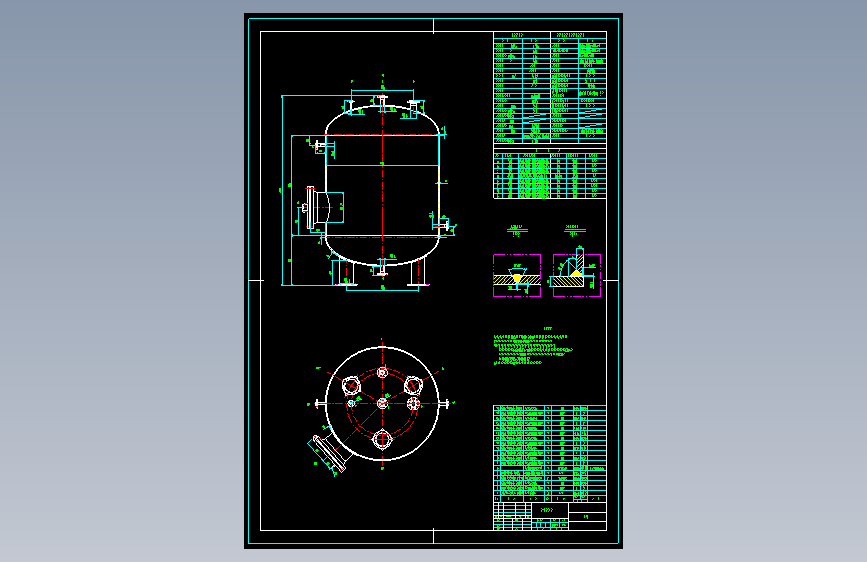The width and height of the screenshot is (867, 562).
Task: Select the right support leg of the vessel
Action: click(x=418, y=272)
